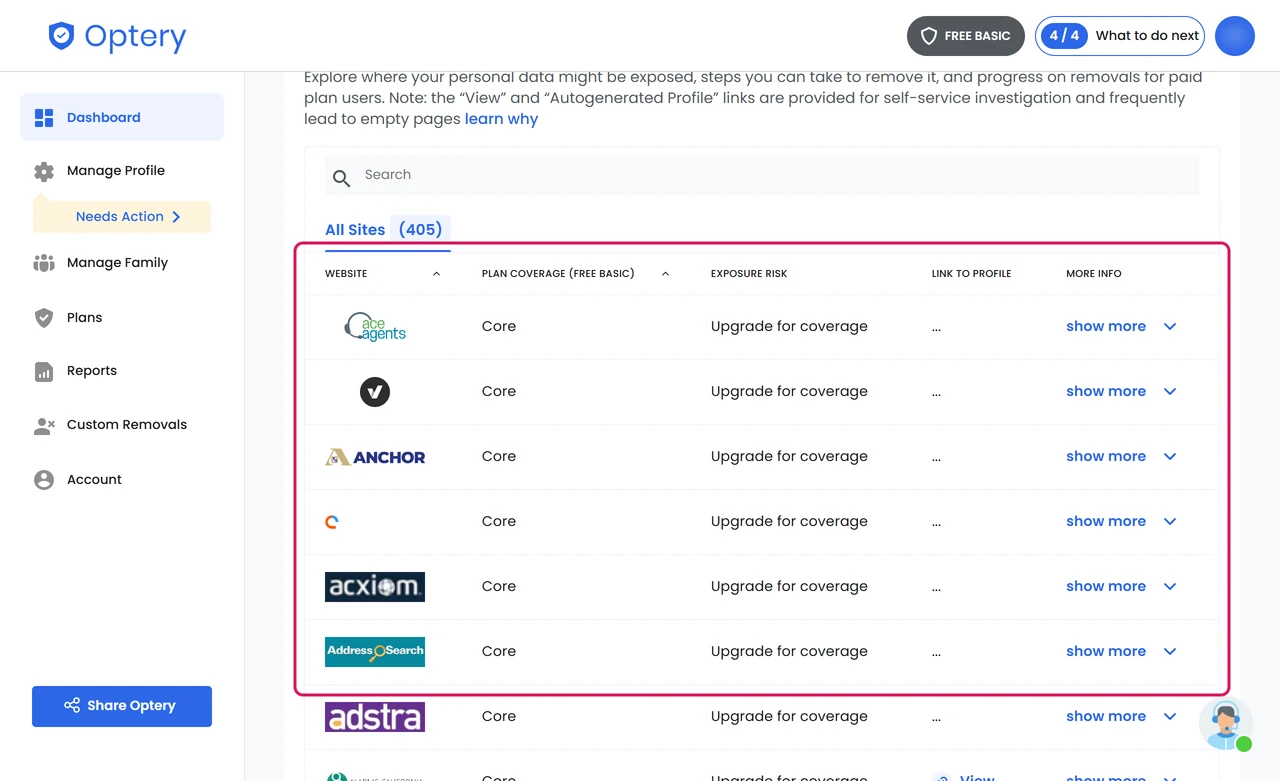
Task: Click the Manage Profile gear icon
Action: tap(44, 171)
